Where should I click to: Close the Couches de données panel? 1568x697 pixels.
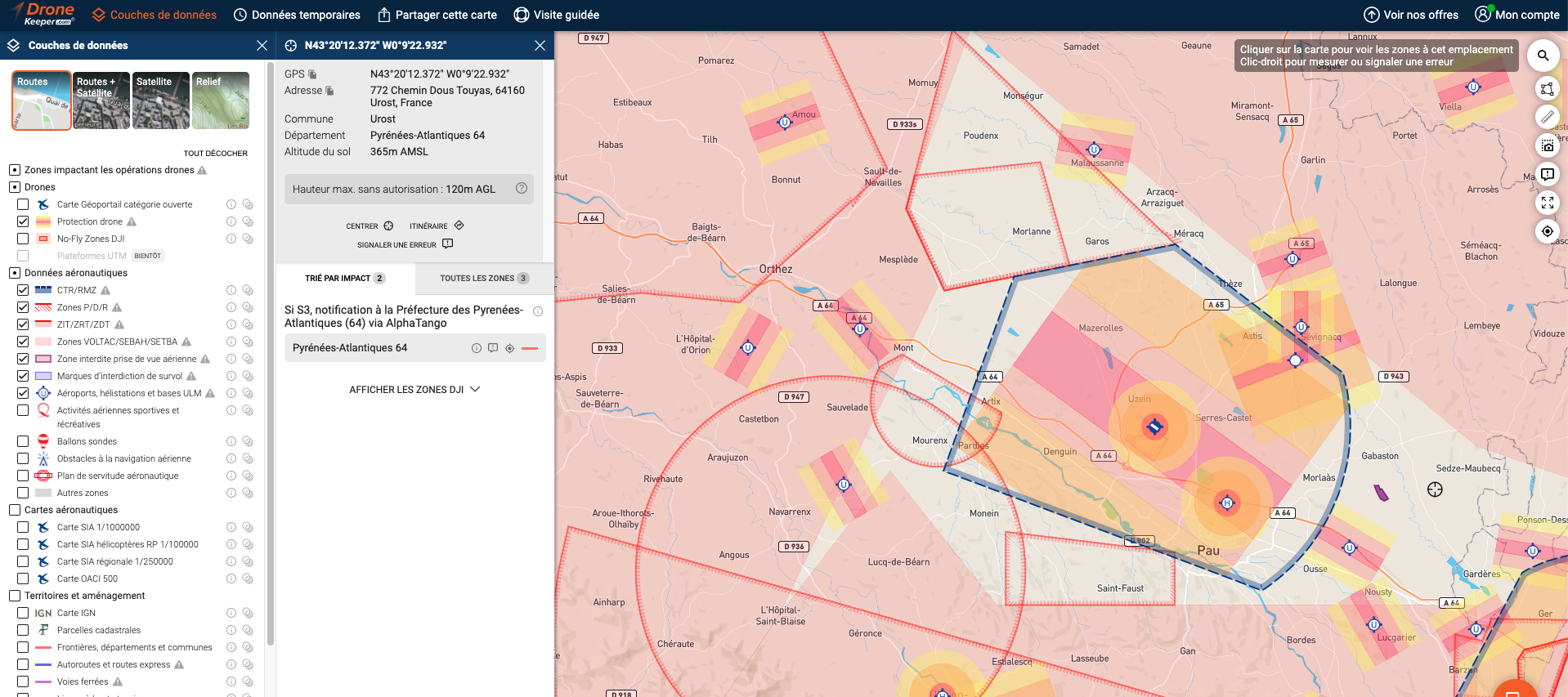(x=262, y=46)
